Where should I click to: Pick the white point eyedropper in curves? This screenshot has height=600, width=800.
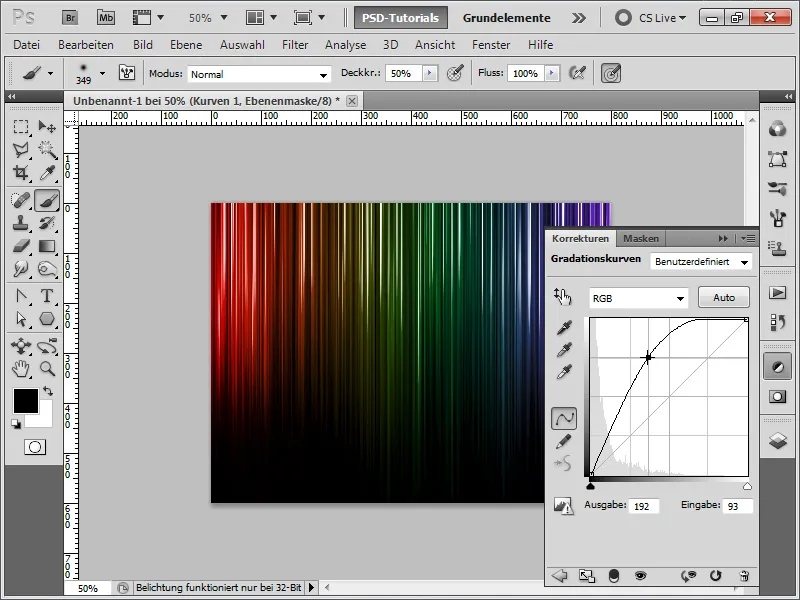click(x=564, y=372)
